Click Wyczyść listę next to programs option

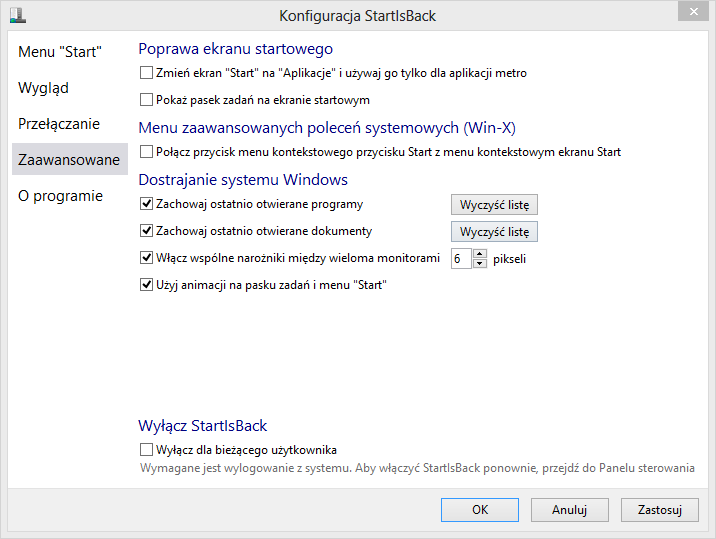pos(494,205)
